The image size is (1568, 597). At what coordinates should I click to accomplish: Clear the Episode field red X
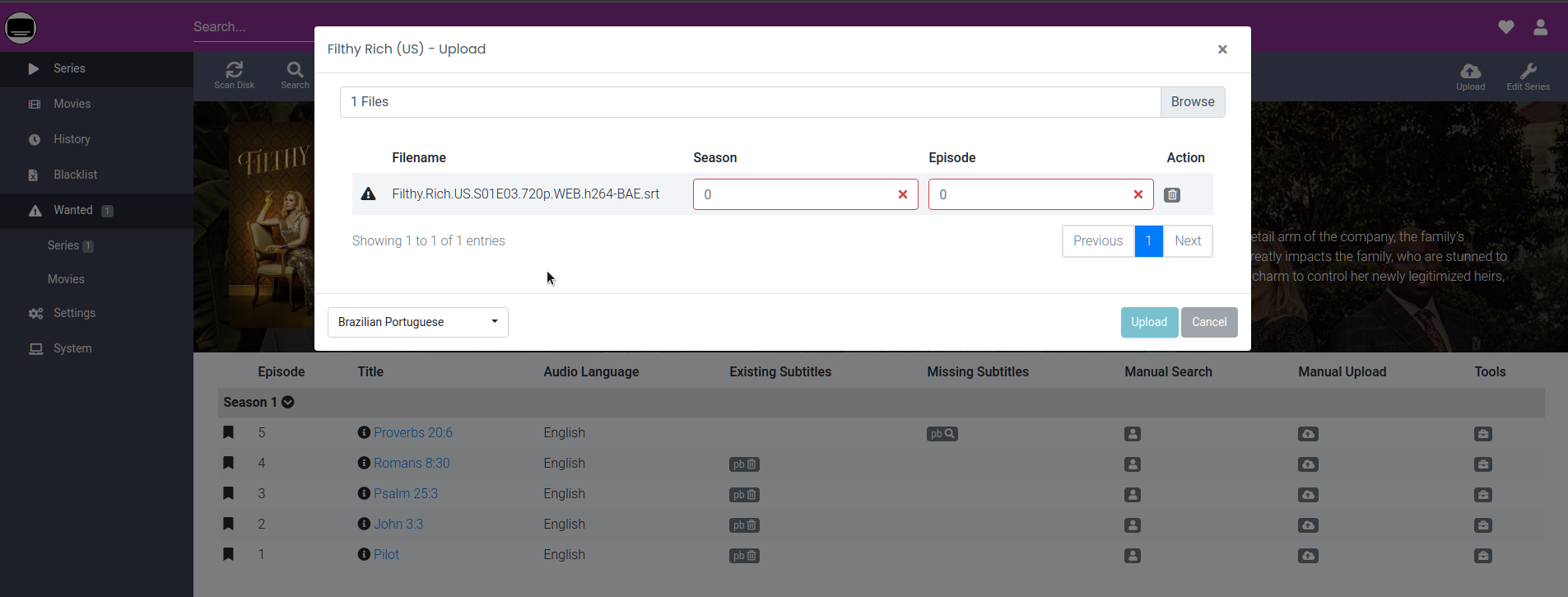pyautogui.click(x=1138, y=194)
